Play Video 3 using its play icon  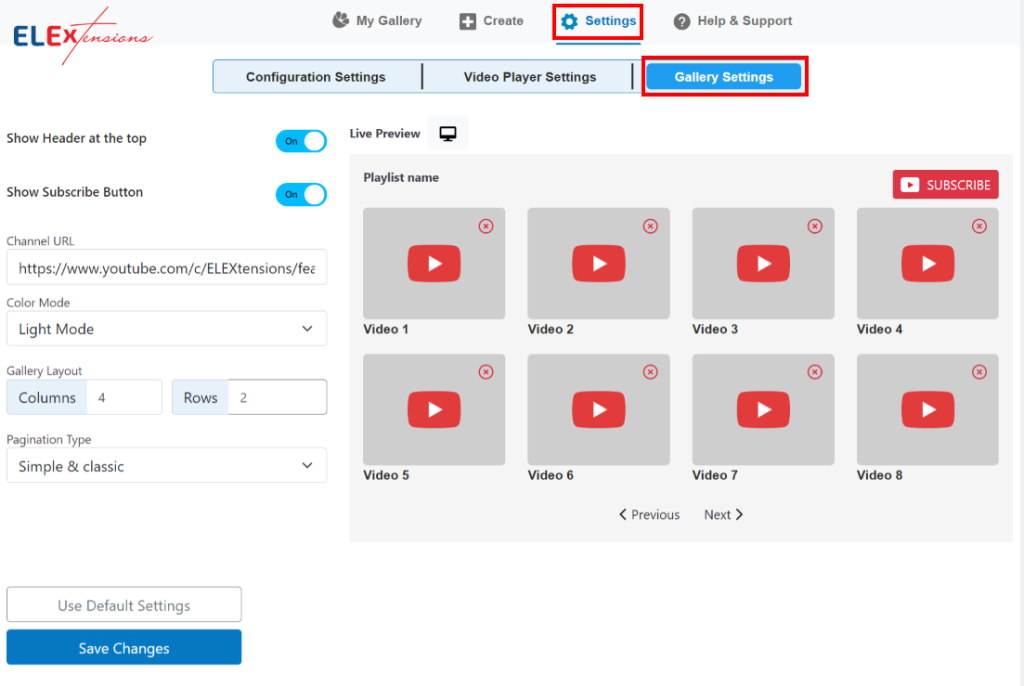[763, 263]
